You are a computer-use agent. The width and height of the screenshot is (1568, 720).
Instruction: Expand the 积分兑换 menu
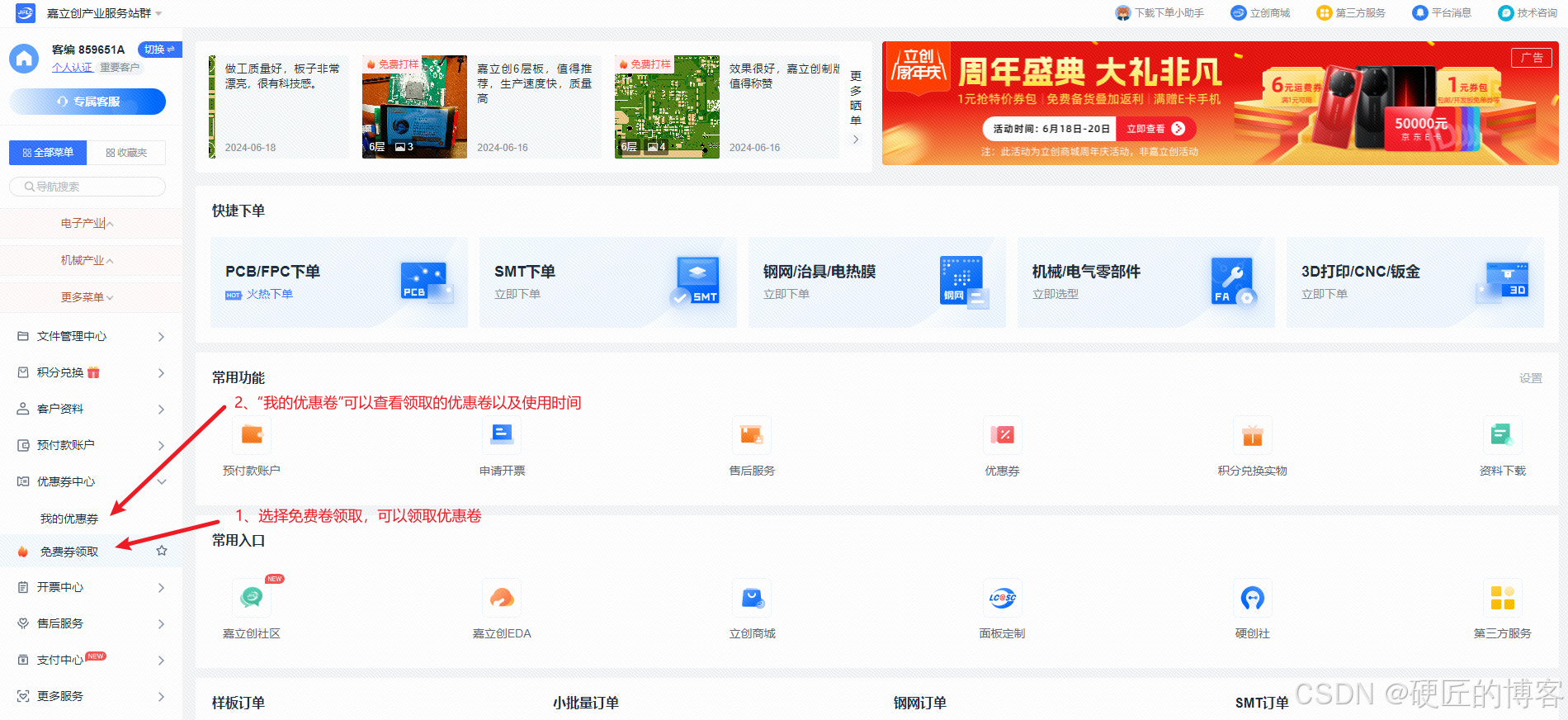(91, 372)
